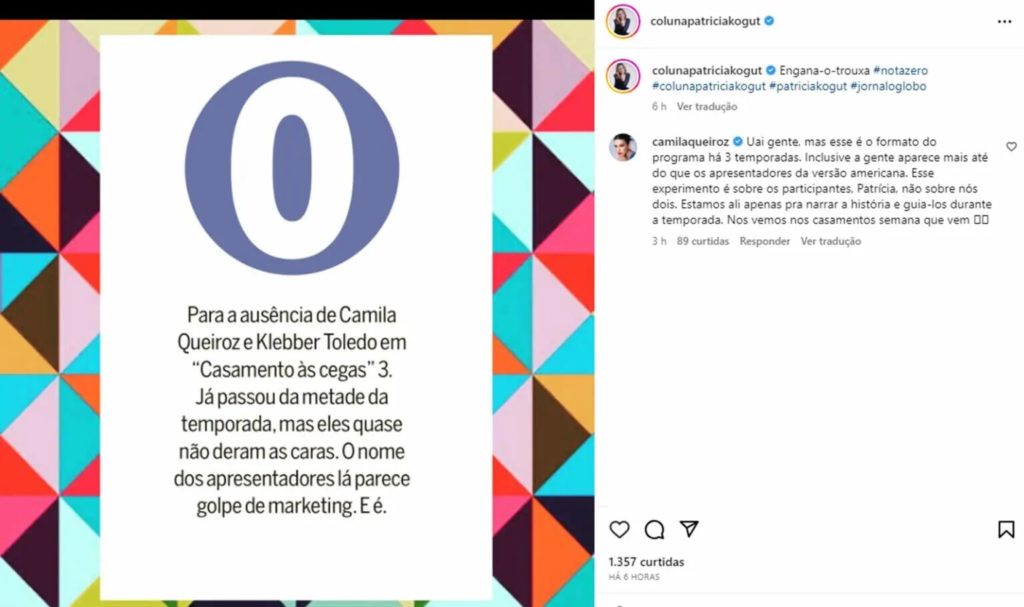The width and height of the screenshot is (1024, 607).
Task: Open the #jornaloglobo hashtag
Action: click(x=888, y=86)
